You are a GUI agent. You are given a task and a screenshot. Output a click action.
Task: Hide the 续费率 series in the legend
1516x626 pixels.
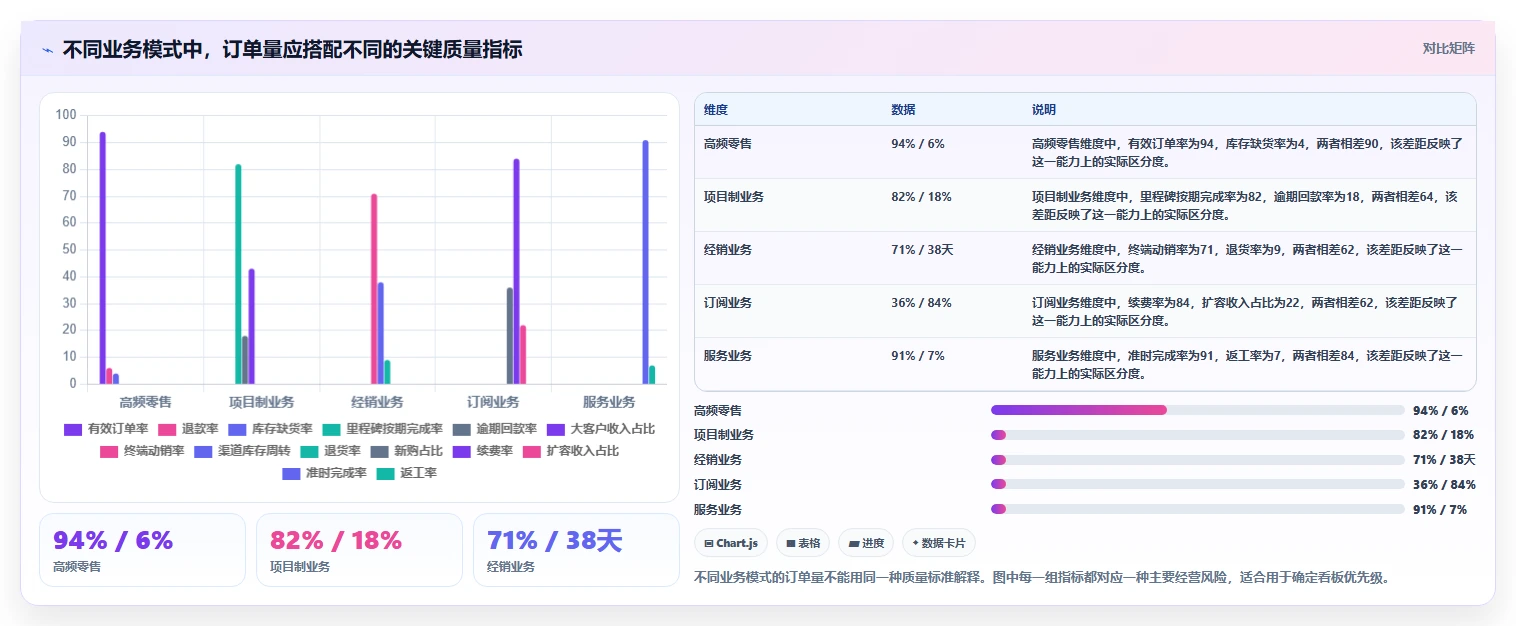[x=482, y=451]
